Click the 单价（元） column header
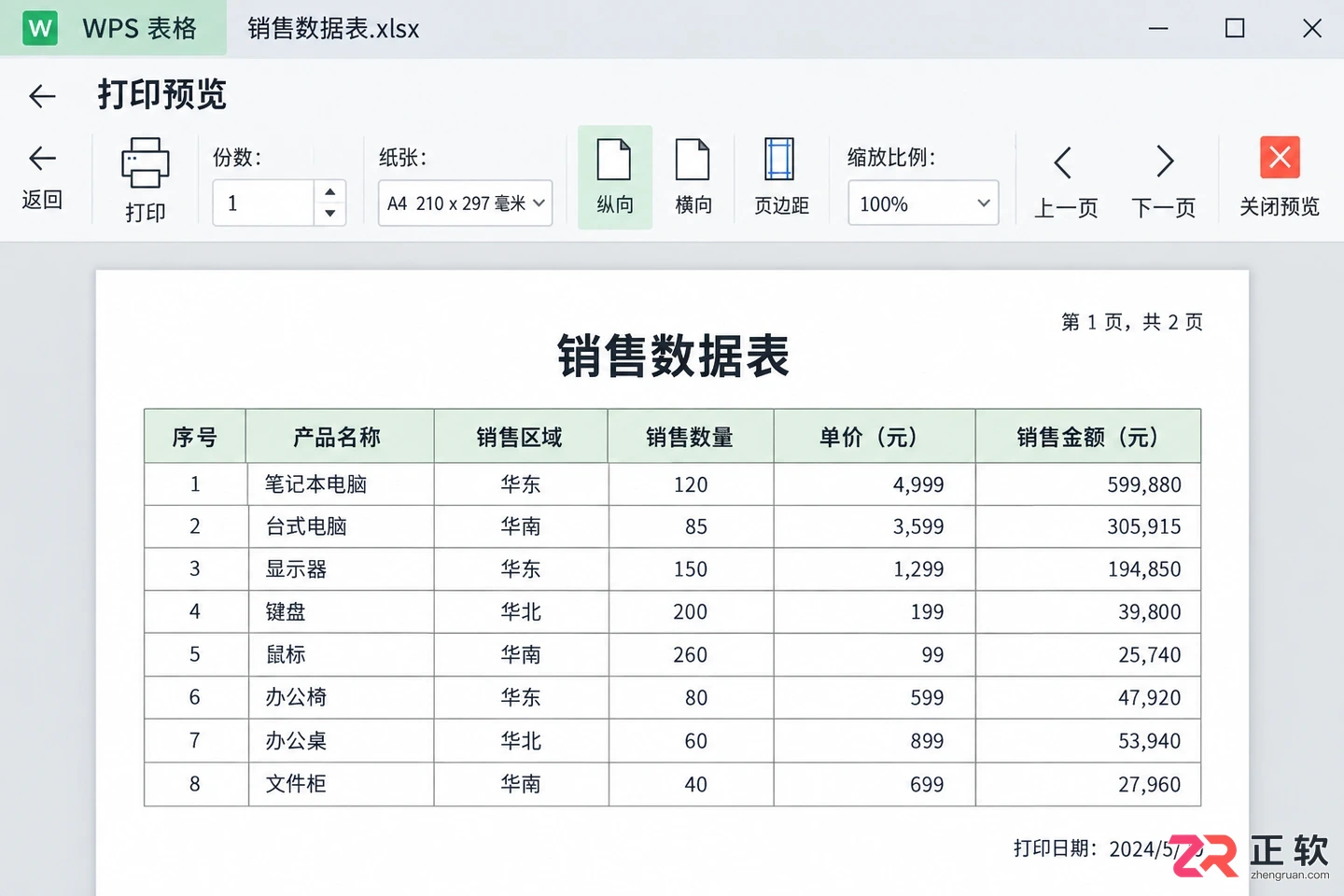The height and width of the screenshot is (896, 1344). click(875, 436)
